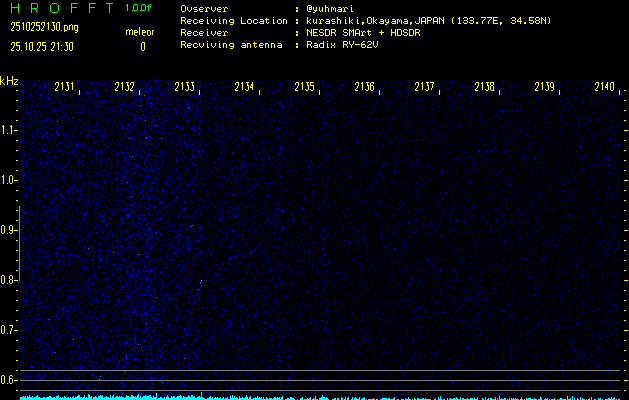Select the 2510252130.png filename
Viewport: 629px width, 400px height.
coord(44,27)
